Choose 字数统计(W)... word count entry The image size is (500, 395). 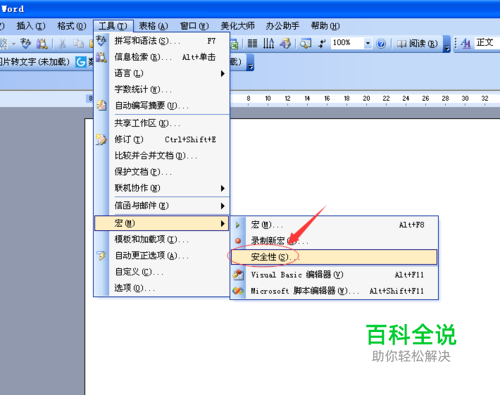click(x=162, y=89)
